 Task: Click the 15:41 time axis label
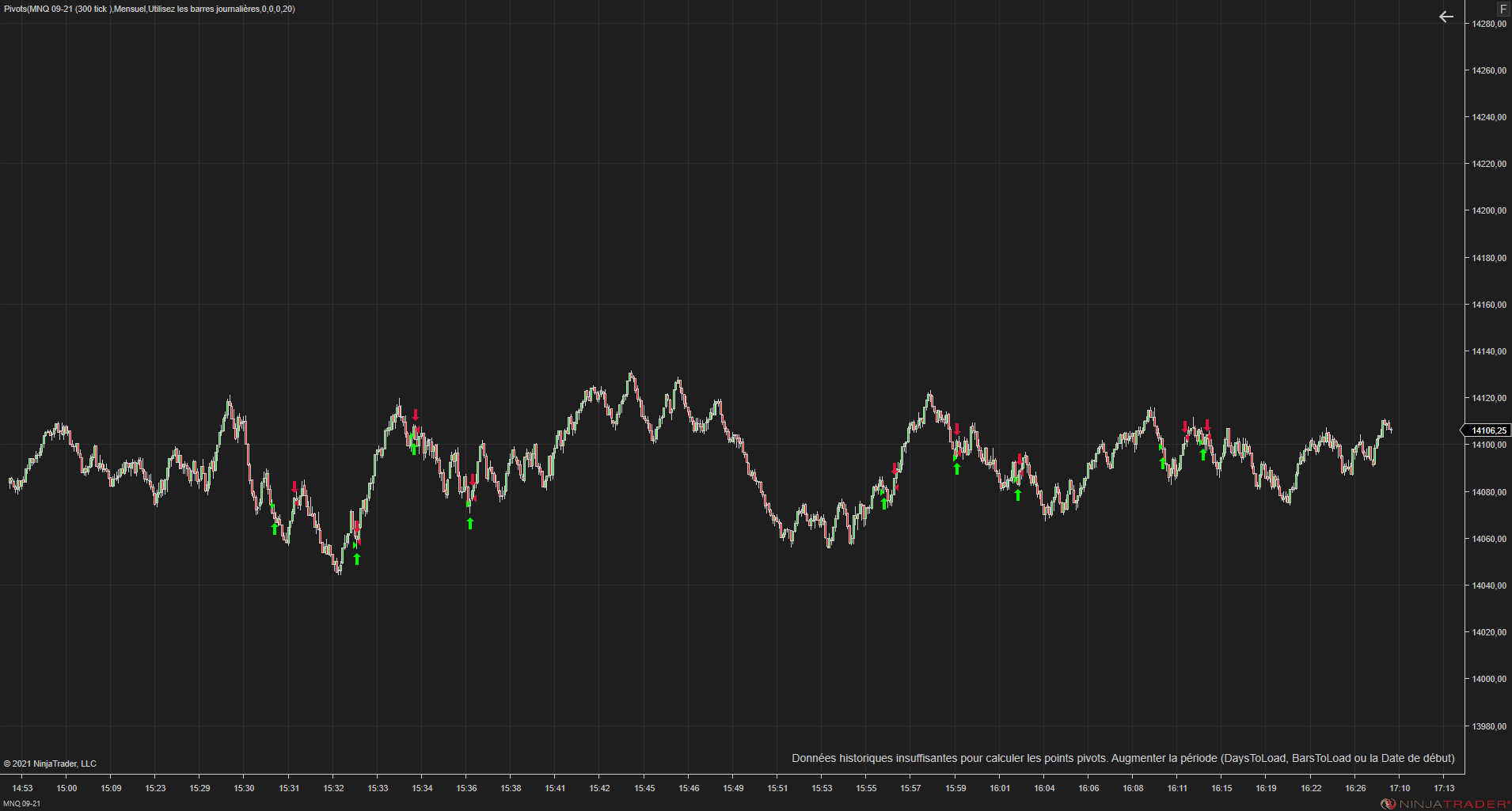[555, 788]
